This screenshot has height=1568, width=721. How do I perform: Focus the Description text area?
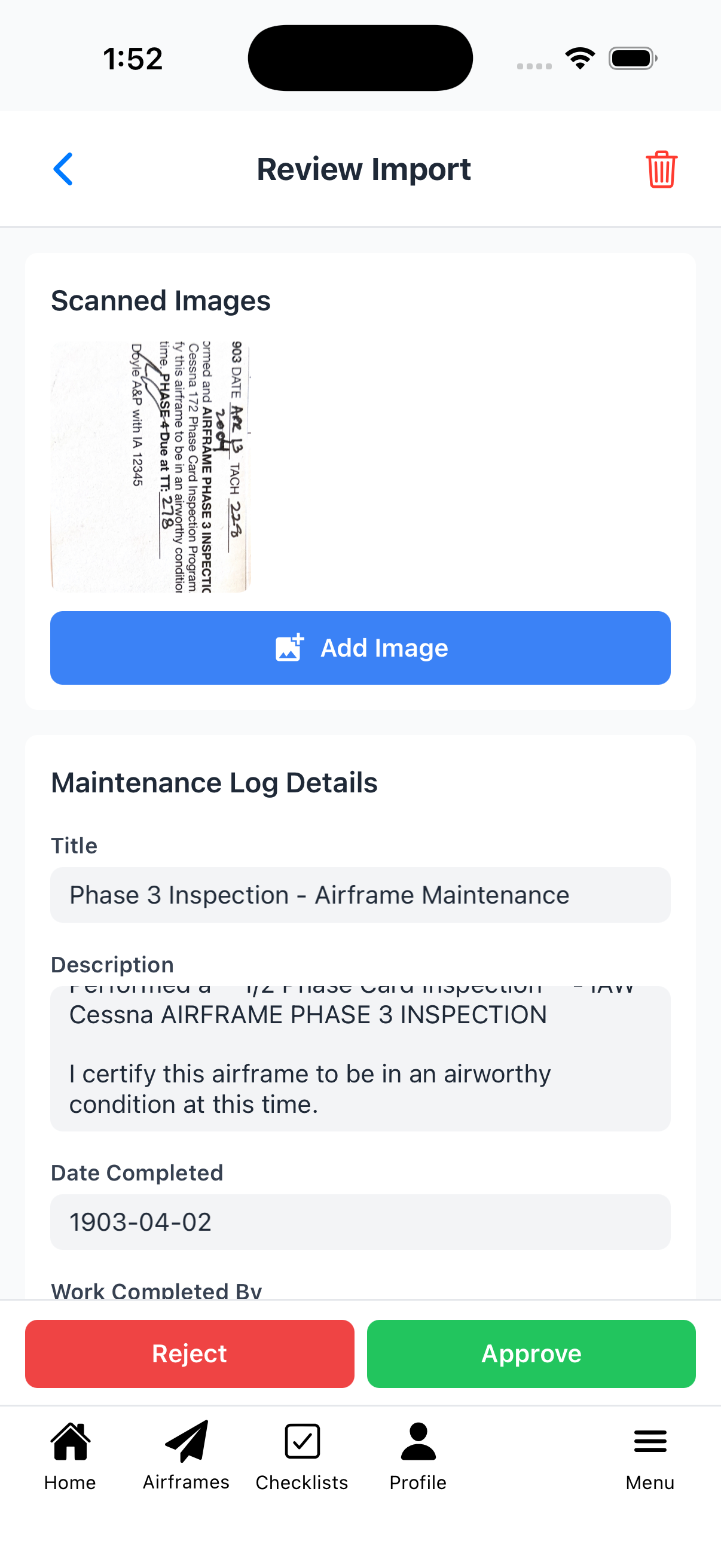(360, 1058)
